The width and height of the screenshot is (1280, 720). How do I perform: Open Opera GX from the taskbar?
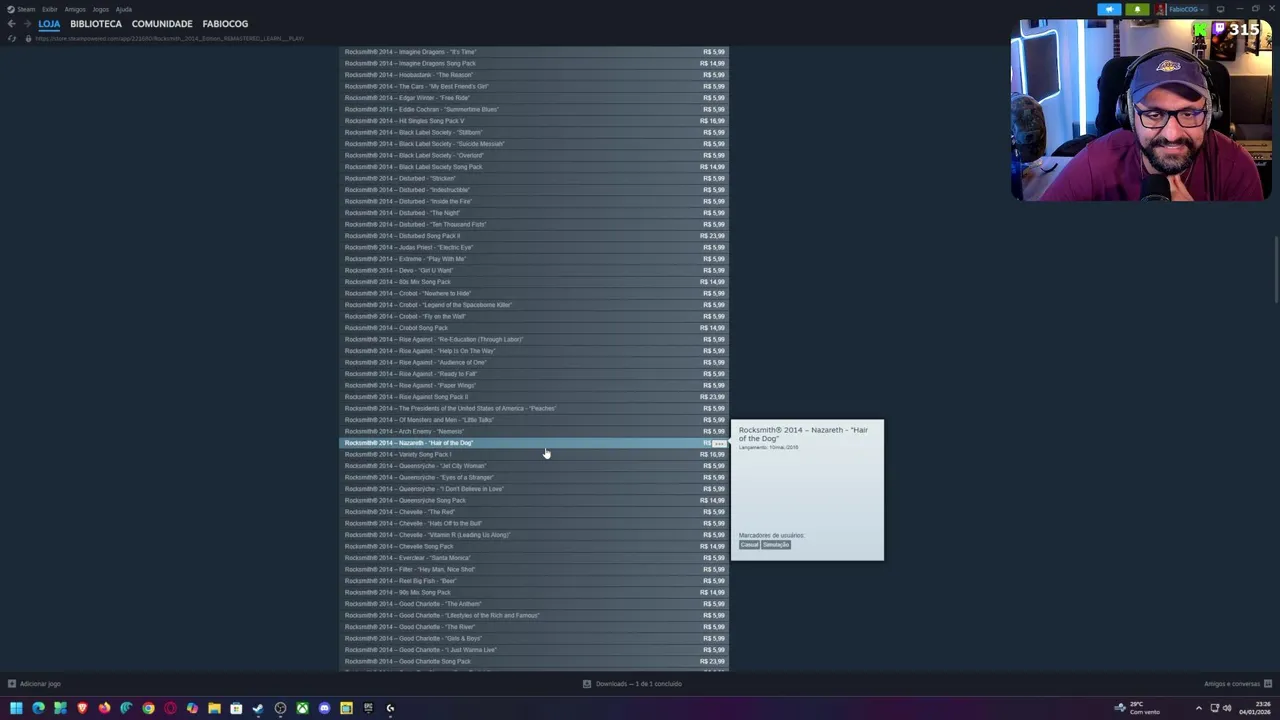[170, 708]
